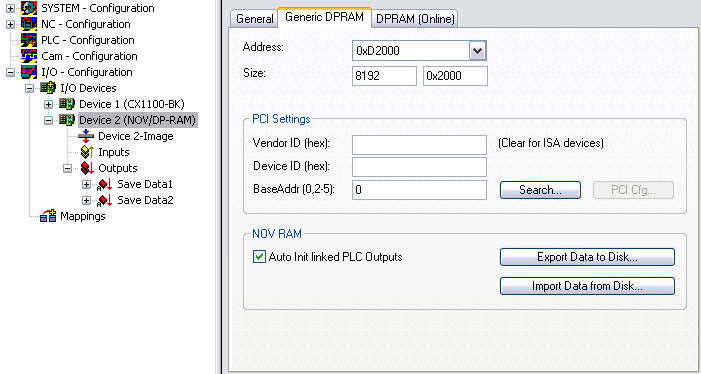This screenshot has width=701, height=374.
Task: Click the Outputs icon
Action: pyautogui.click(x=86, y=168)
